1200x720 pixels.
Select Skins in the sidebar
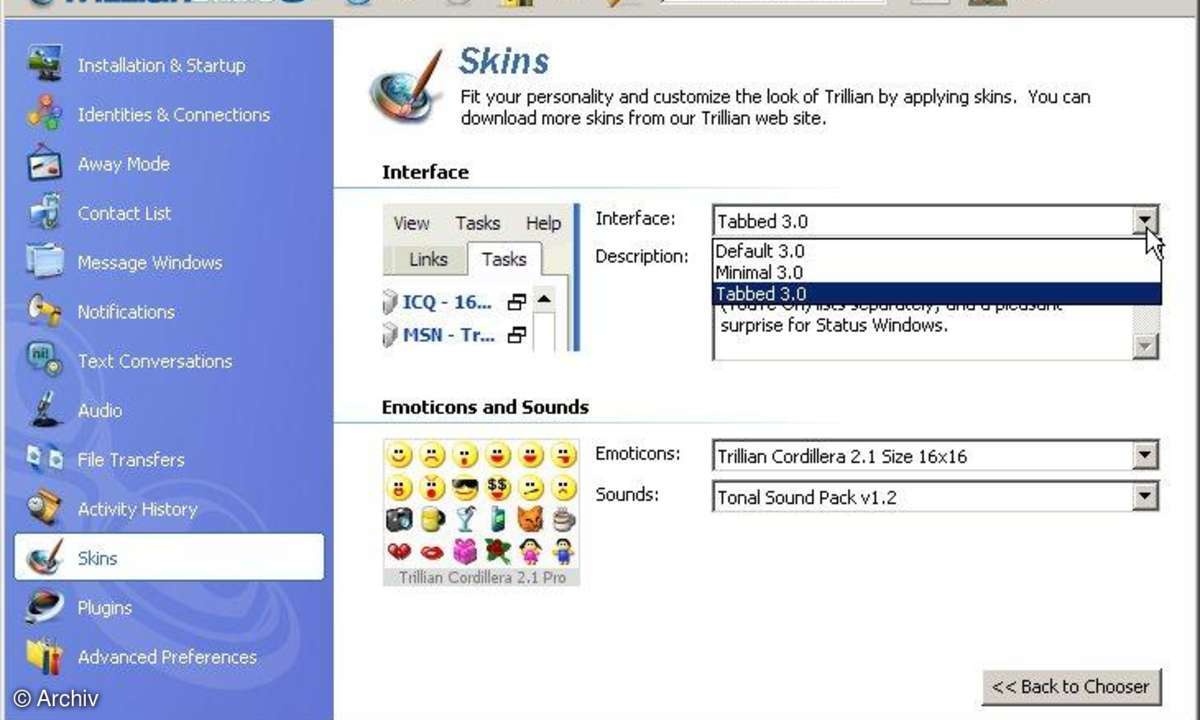tap(169, 557)
